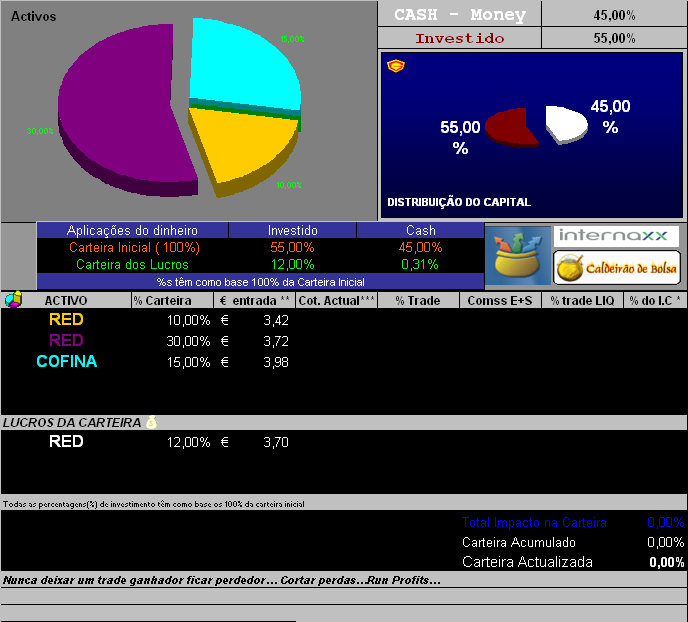Open the internaxx logo link
The width and height of the screenshot is (688, 622).
coord(616,236)
